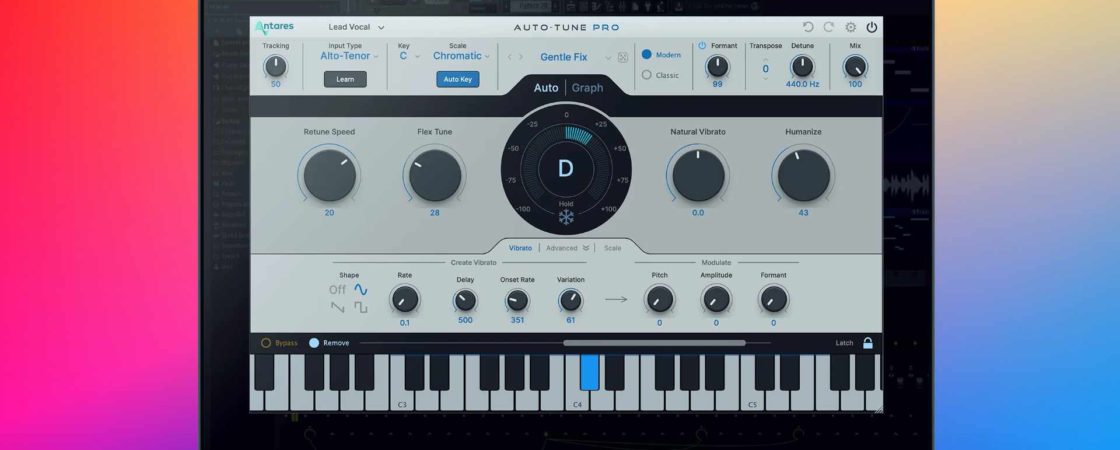Click the Onset Rate knob
Image resolution: width=1120 pixels, height=450 pixels.
click(x=517, y=300)
